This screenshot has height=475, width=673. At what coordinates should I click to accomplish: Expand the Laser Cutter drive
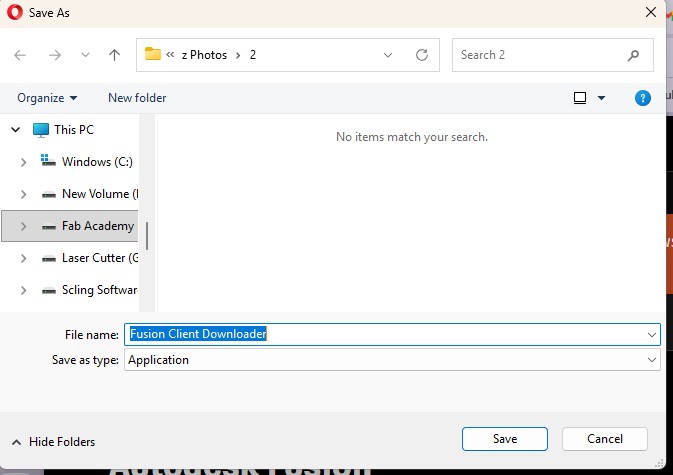coord(23,258)
